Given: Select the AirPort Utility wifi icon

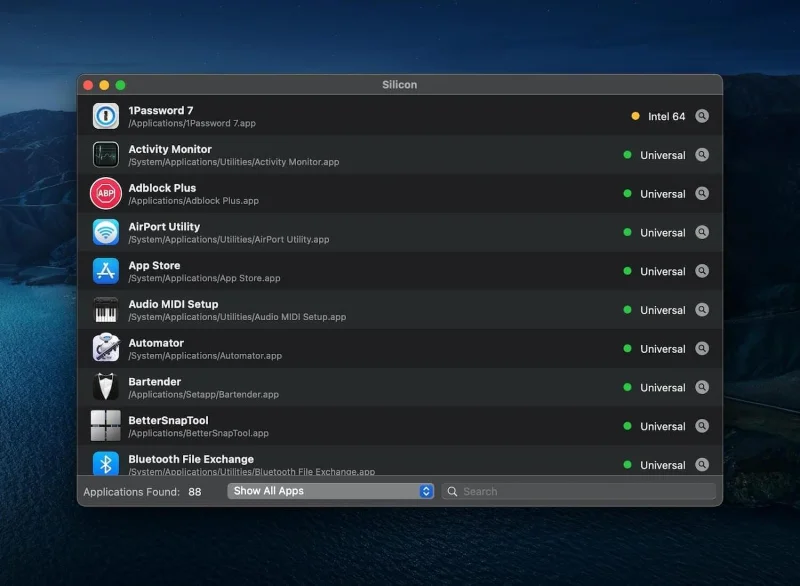Looking at the screenshot, I should (106, 232).
